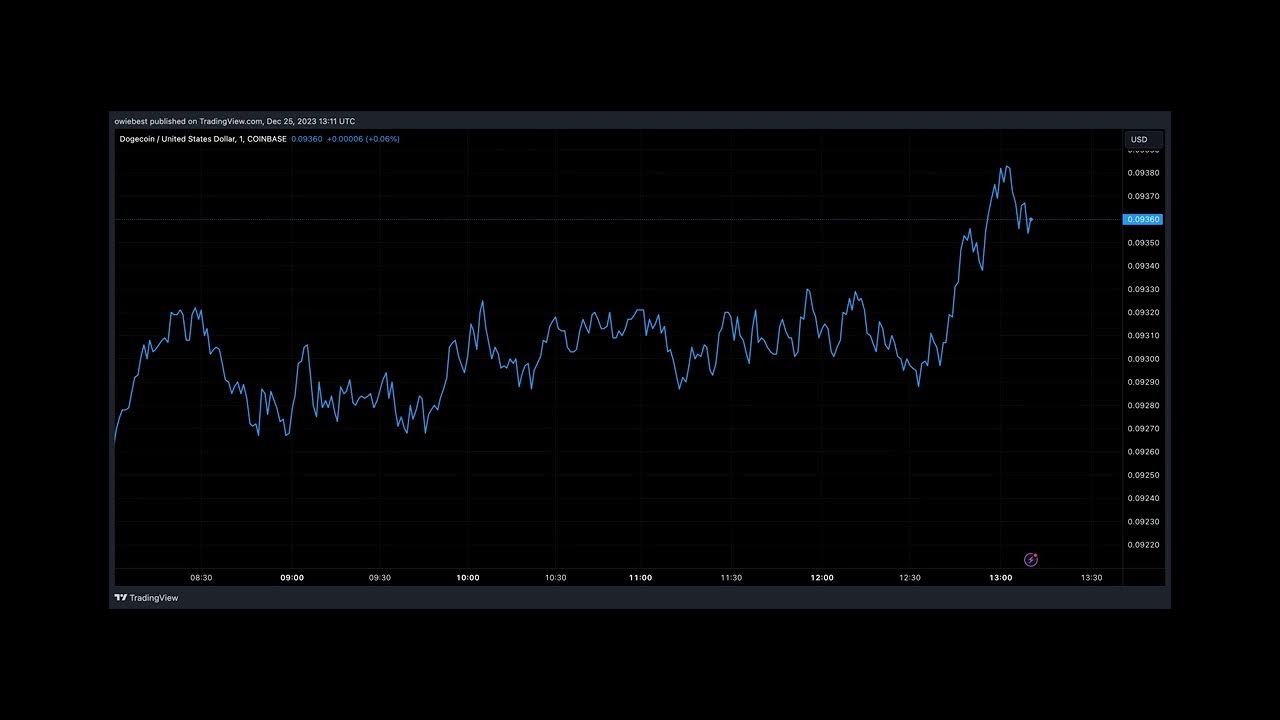Click the 11:00 time axis label
This screenshot has height=720, width=1280.
pyautogui.click(x=640, y=578)
